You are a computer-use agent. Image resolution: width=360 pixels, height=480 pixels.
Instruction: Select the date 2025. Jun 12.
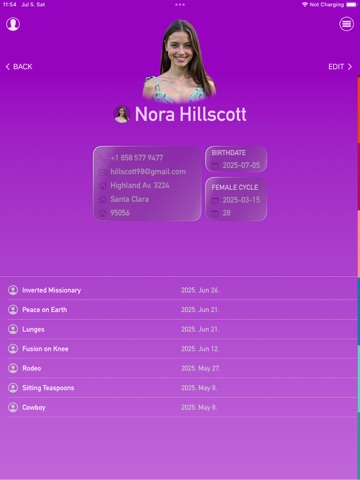pos(200,349)
